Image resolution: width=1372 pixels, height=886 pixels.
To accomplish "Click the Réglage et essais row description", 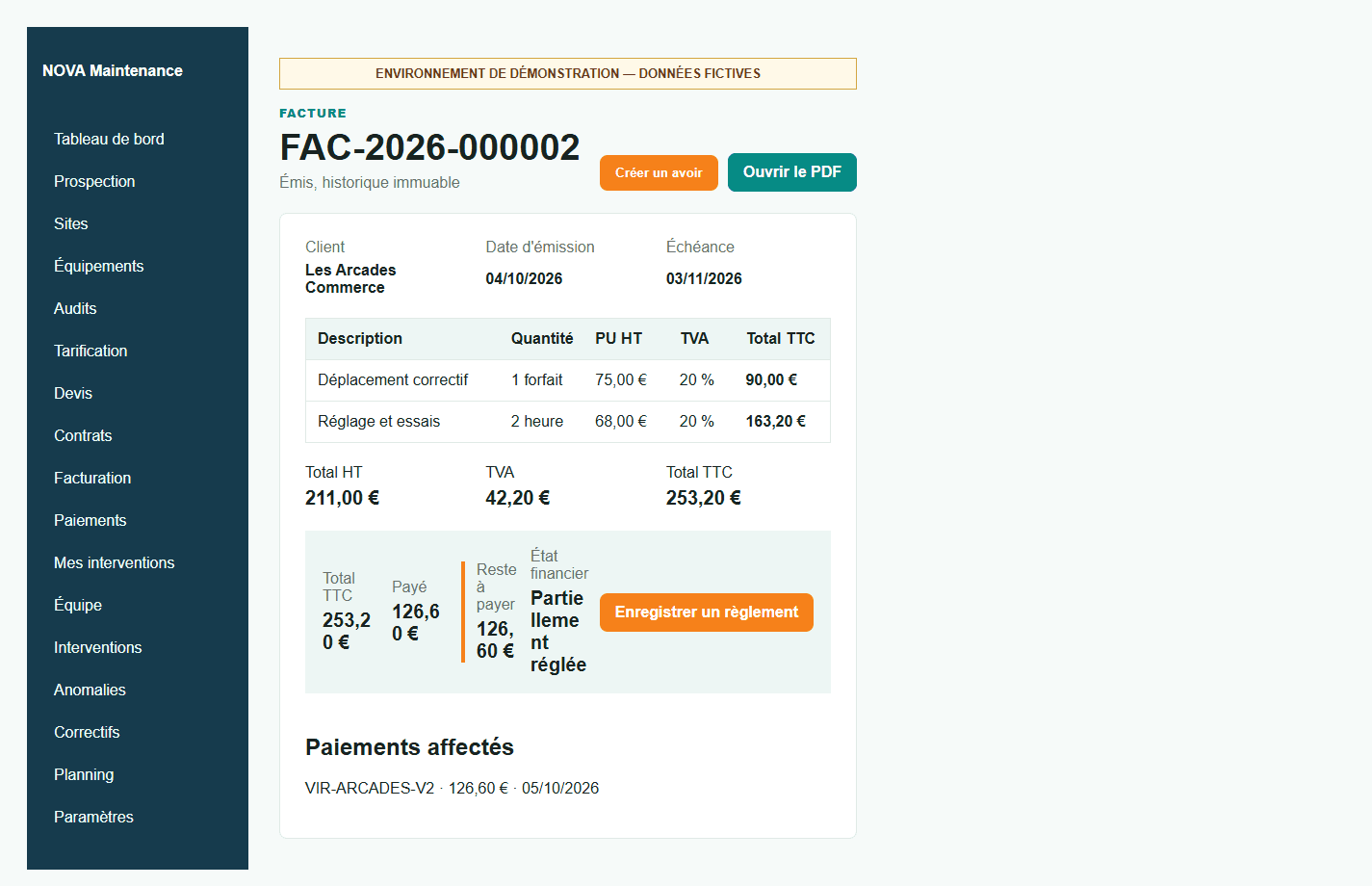I will [x=378, y=421].
